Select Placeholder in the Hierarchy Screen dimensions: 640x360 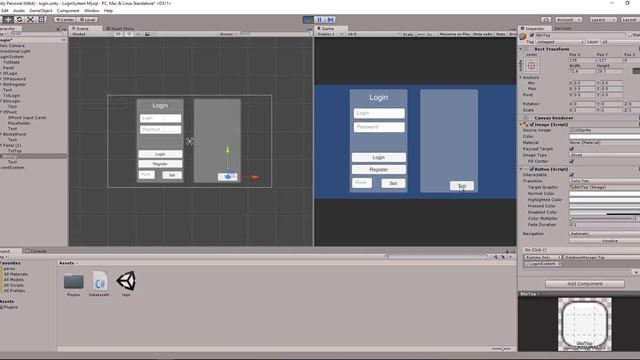[x=19, y=123]
